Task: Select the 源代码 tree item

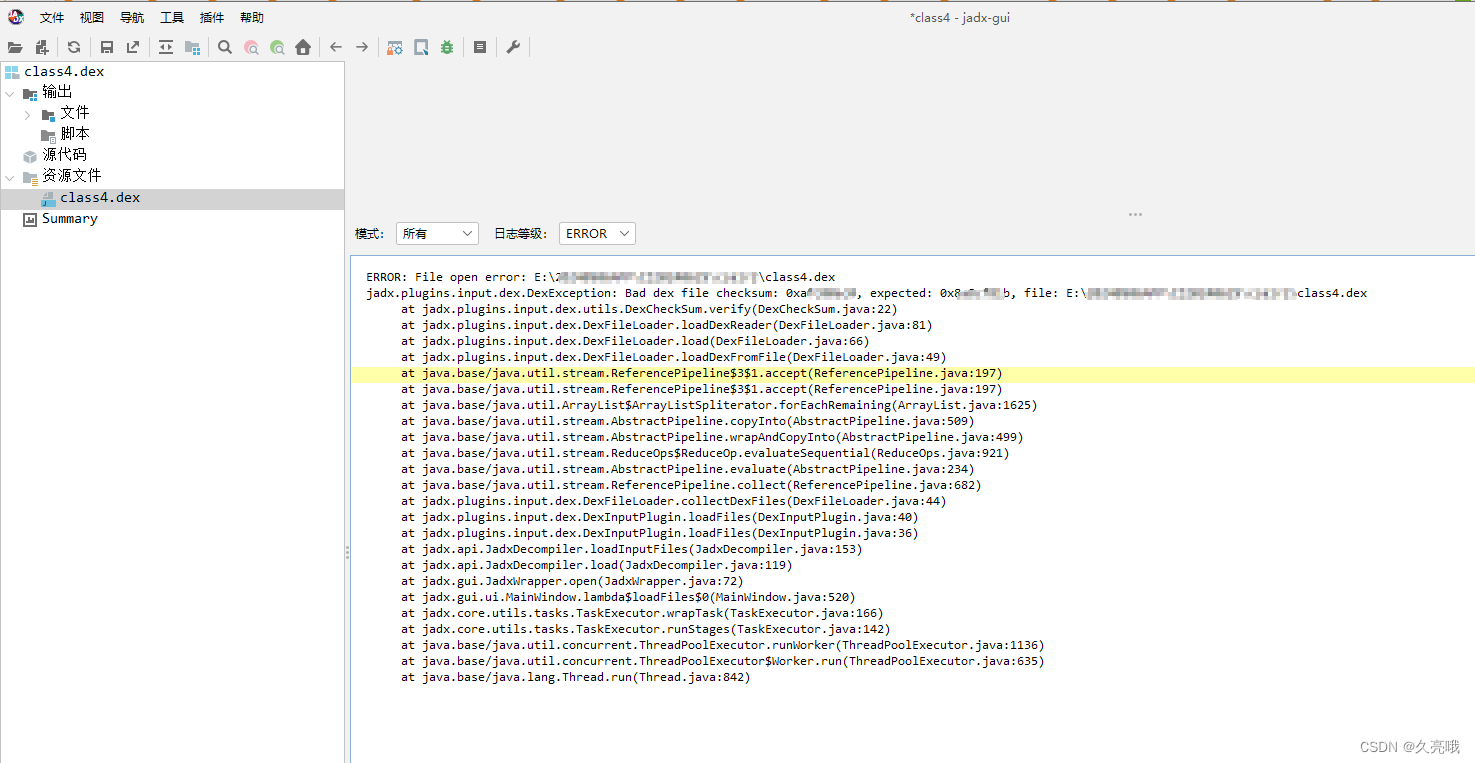Action: click(x=64, y=155)
